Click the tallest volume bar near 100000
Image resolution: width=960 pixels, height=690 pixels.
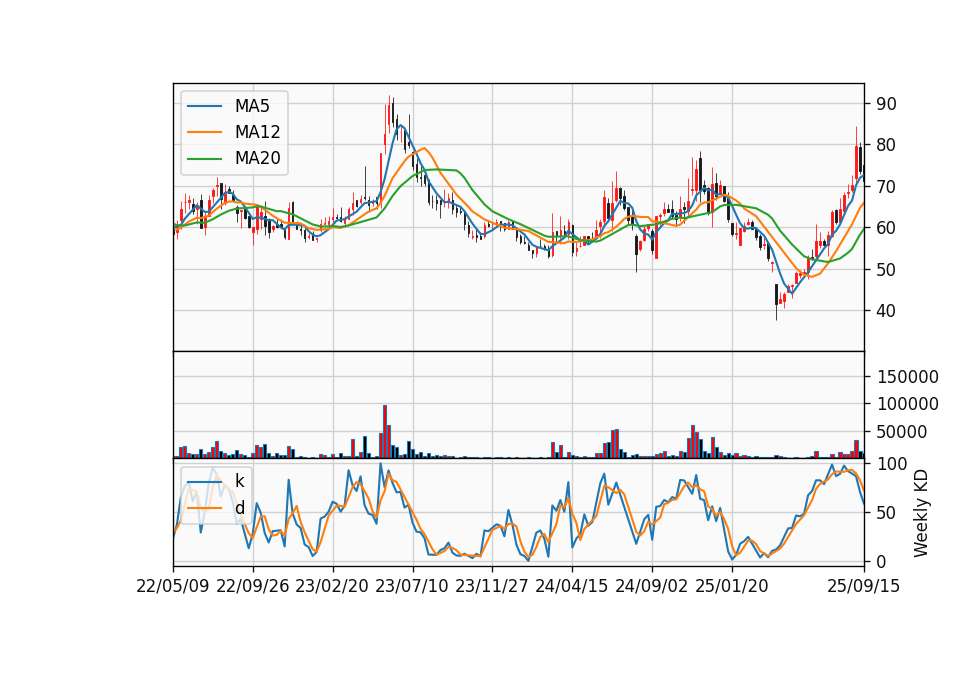point(385,432)
